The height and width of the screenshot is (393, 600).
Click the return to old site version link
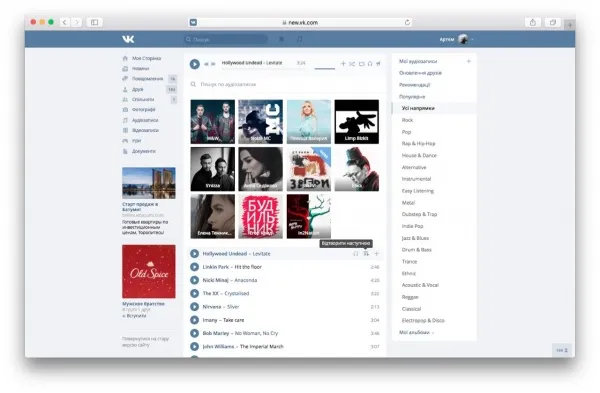[x=145, y=342]
